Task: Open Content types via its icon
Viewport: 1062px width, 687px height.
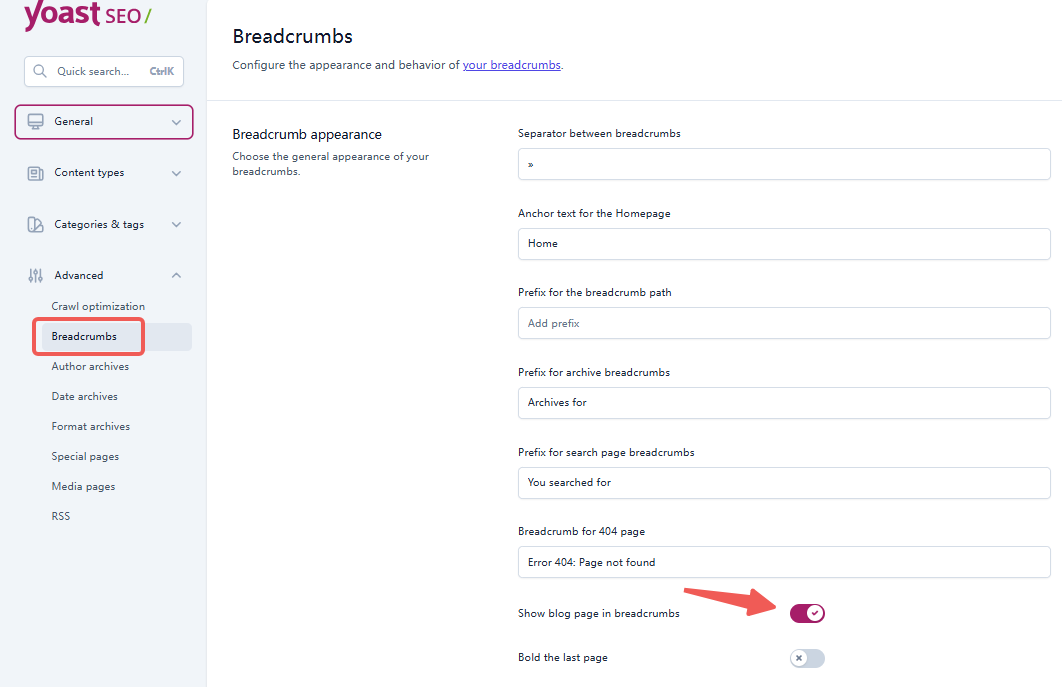Action: [35, 172]
